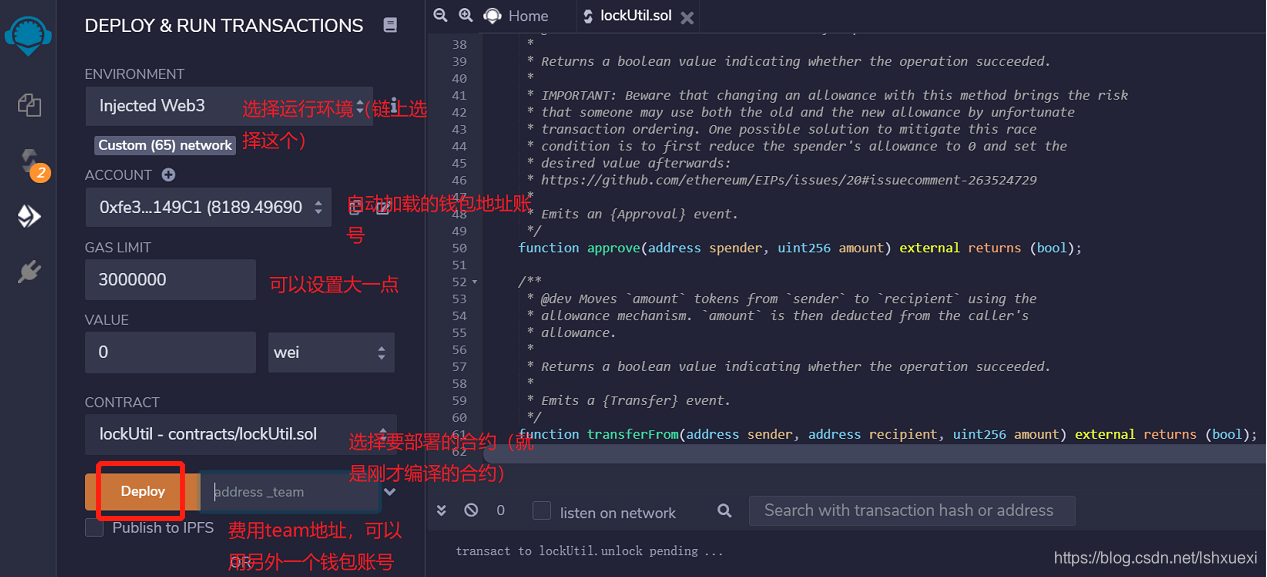Open the Remix home logo icon
Image resolution: width=1267 pixels, height=577 pixels.
pyautogui.click(x=28, y=34)
